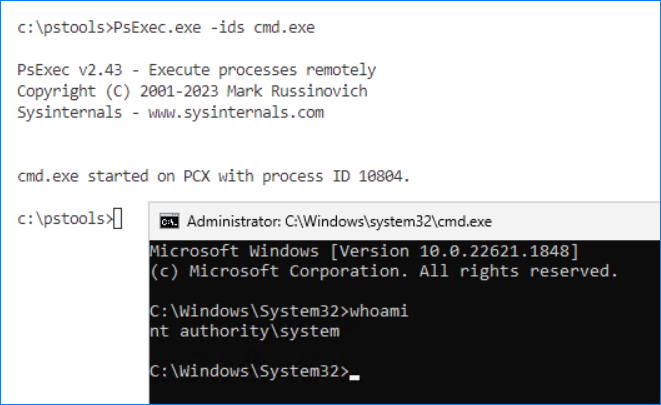
Task: Click the Mark Russinovich name
Action: [x=297, y=91]
